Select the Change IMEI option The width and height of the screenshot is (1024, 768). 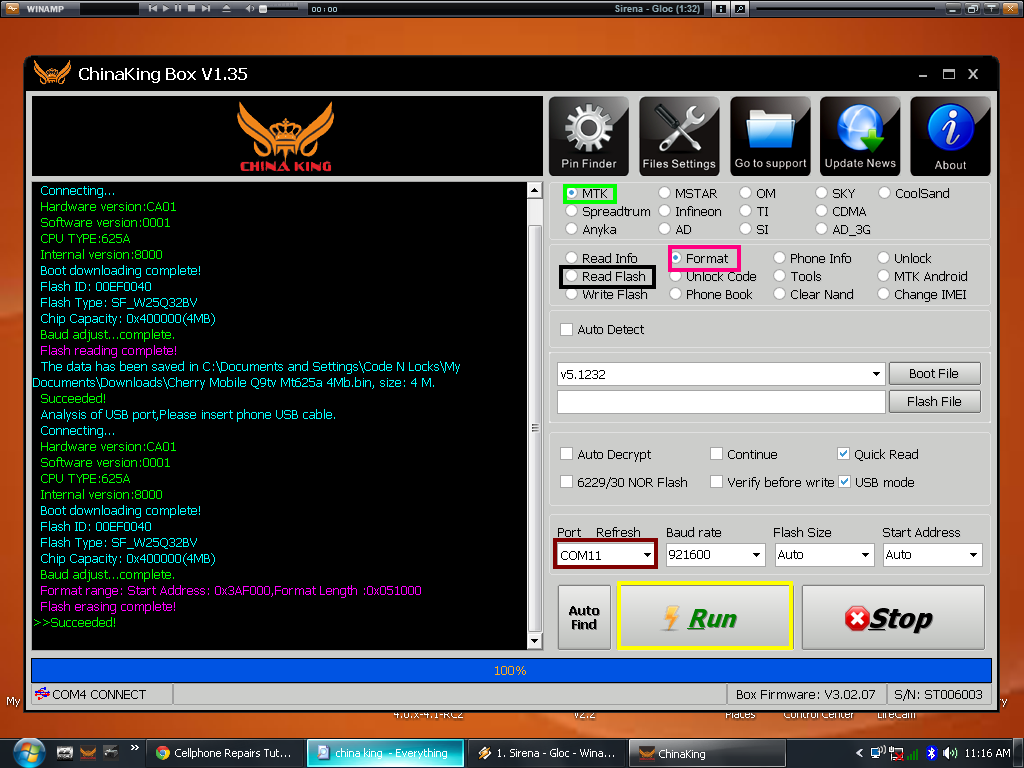coord(884,295)
